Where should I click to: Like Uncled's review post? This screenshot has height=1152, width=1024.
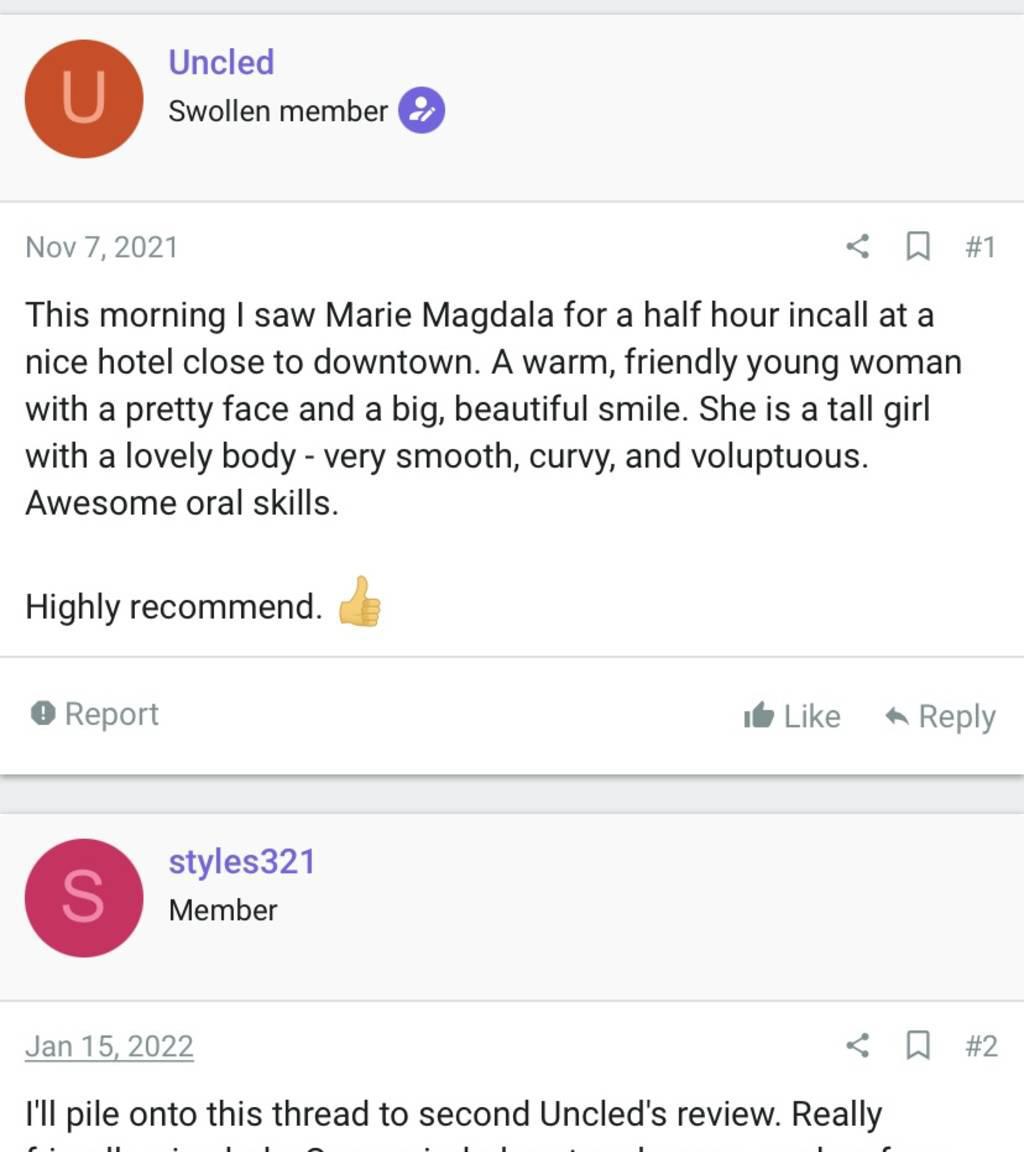coord(792,716)
